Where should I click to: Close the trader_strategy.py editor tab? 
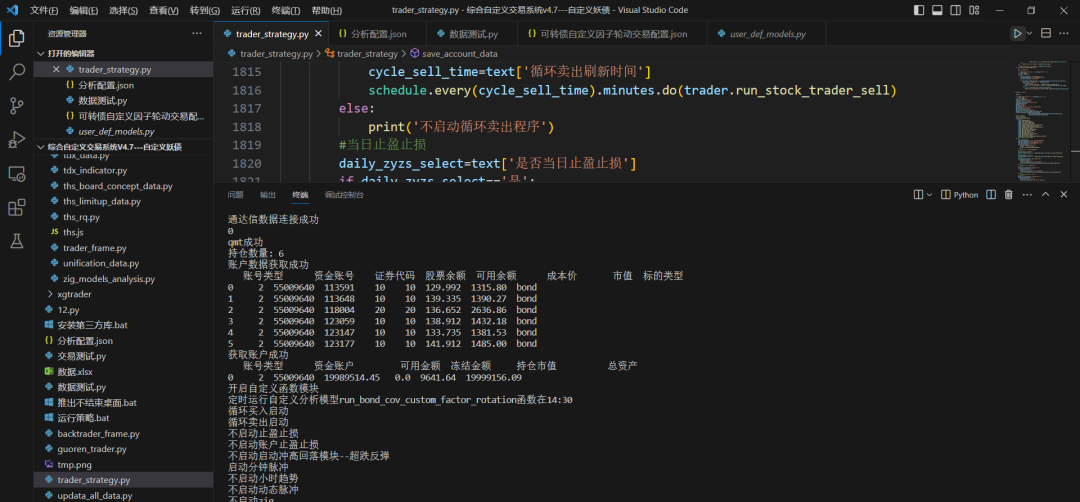pos(318,34)
